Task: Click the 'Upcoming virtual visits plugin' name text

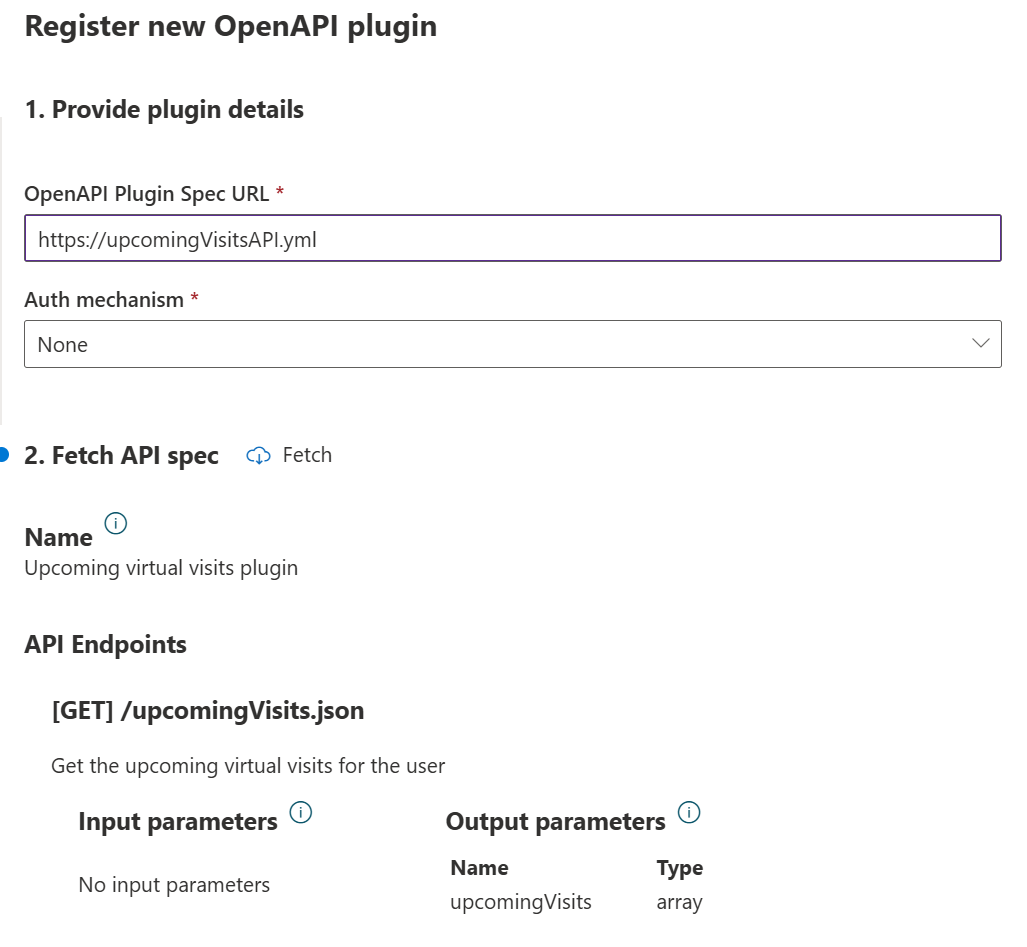Action: point(161,569)
